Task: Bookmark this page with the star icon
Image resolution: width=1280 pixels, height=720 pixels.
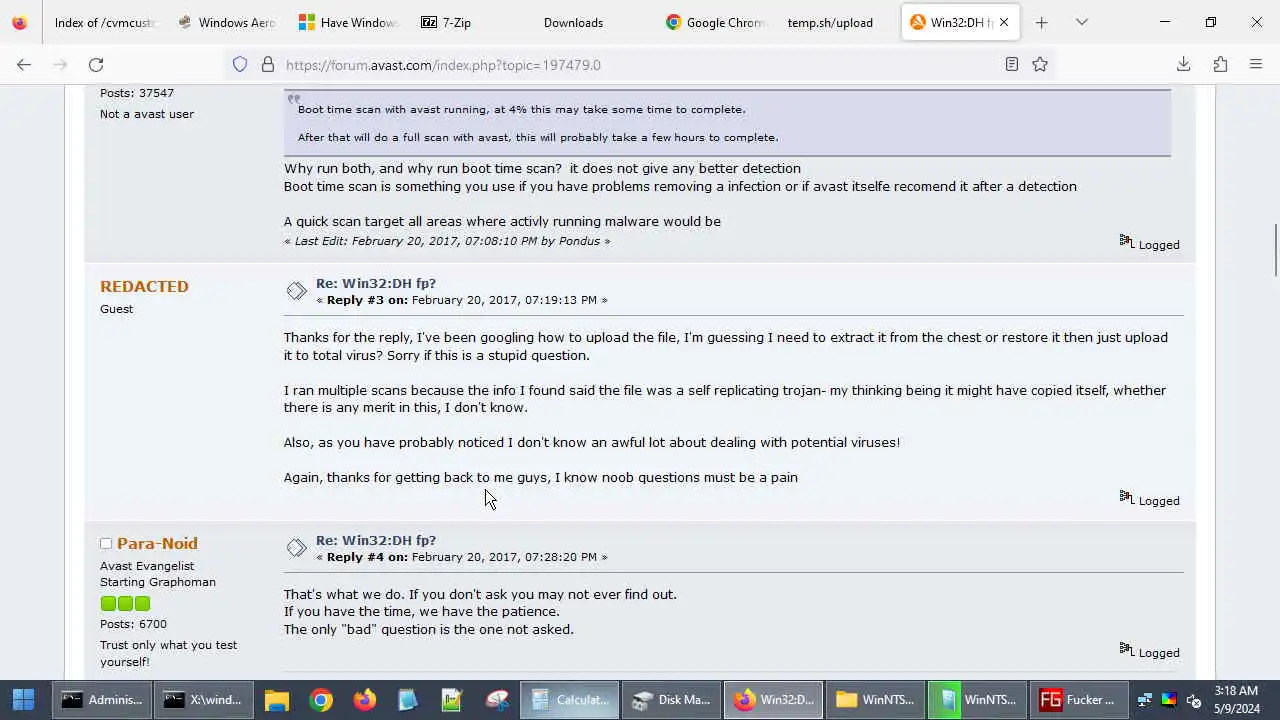Action: pos(1040,65)
